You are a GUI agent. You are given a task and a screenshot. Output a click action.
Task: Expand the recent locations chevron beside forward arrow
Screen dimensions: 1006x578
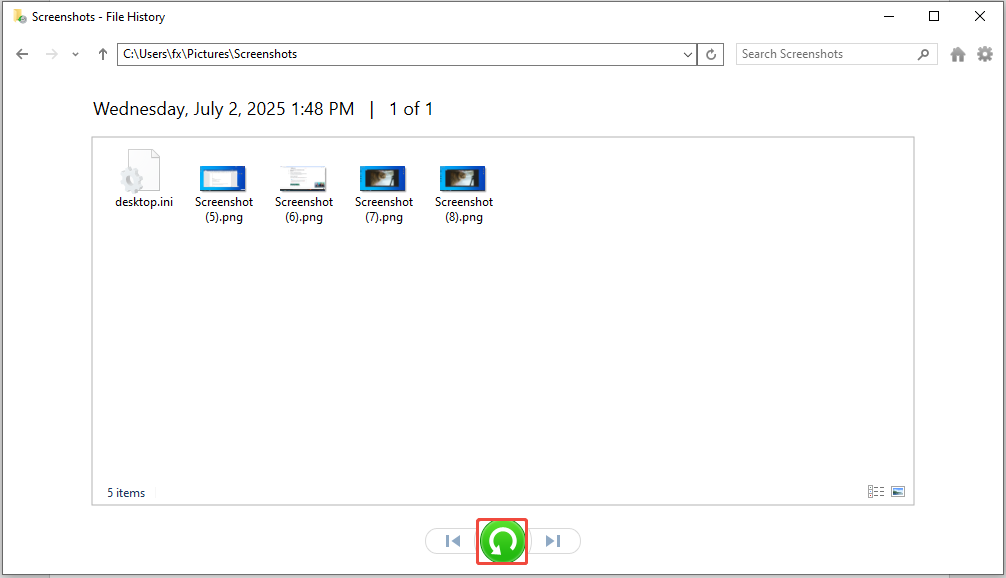[x=75, y=54]
